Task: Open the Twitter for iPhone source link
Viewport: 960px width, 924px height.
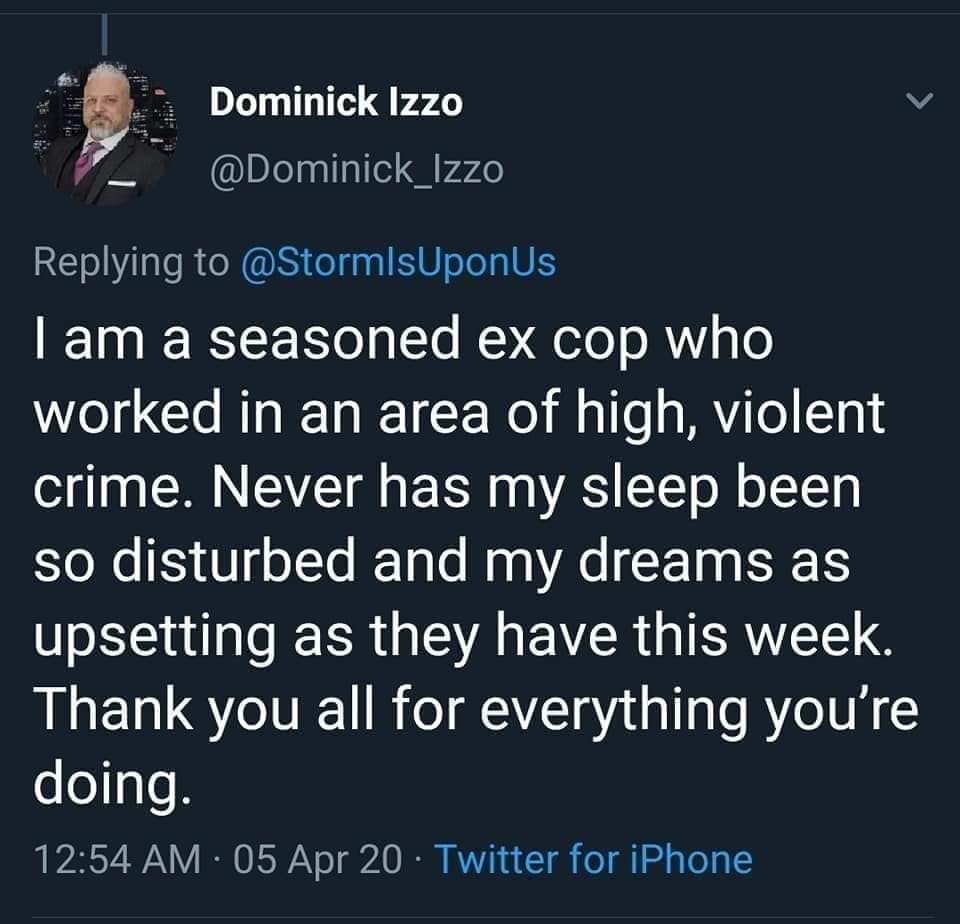Action: click(x=593, y=858)
